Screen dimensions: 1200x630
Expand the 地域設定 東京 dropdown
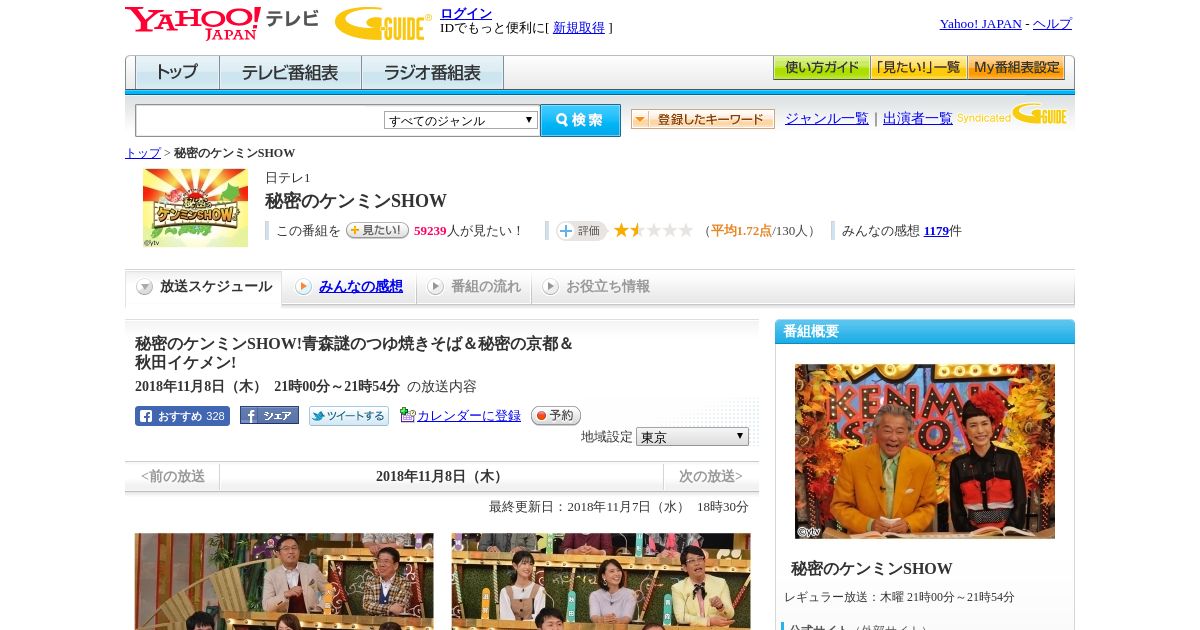coord(692,437)
